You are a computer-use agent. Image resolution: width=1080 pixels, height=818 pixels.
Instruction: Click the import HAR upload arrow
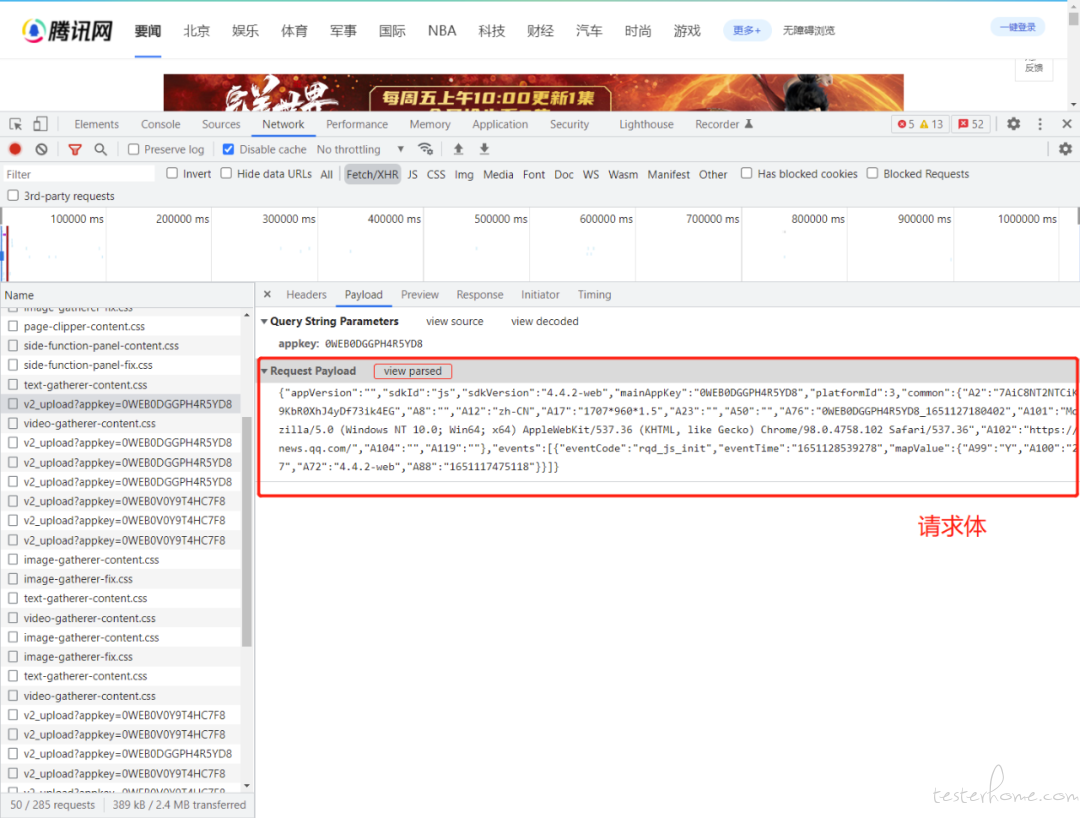click(458, 149)
